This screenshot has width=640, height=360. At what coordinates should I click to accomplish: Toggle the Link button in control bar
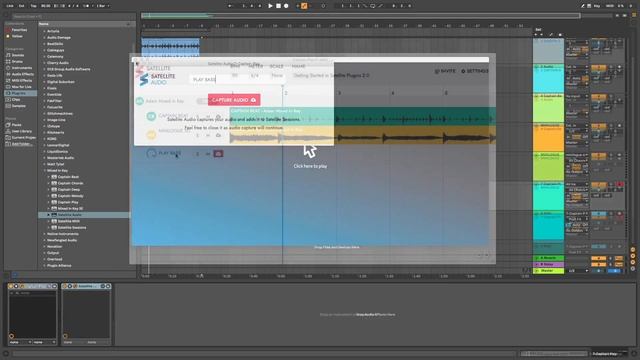coord(10,6)
